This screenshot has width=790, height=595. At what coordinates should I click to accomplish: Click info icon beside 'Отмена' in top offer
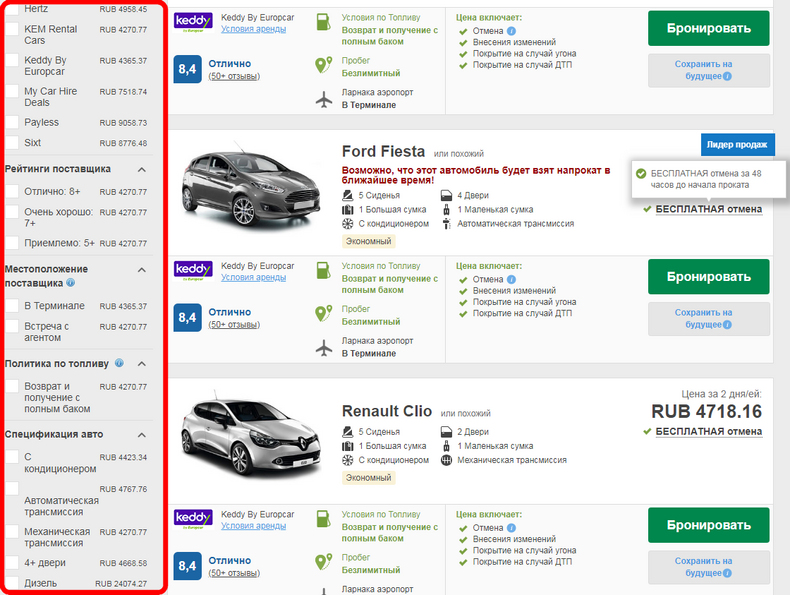coord(511,31)
